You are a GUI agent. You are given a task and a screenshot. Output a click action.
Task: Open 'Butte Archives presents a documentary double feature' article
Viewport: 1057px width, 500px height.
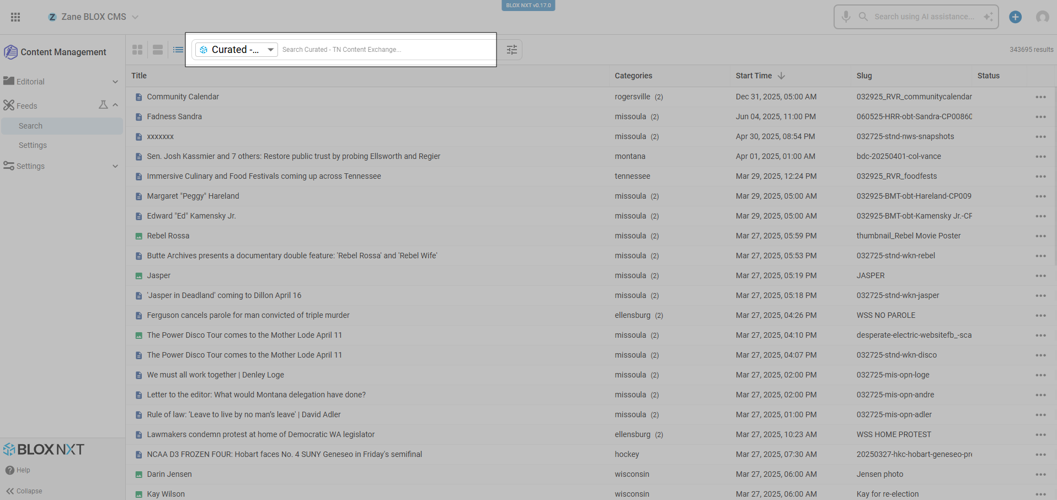[x=292, y=256]
